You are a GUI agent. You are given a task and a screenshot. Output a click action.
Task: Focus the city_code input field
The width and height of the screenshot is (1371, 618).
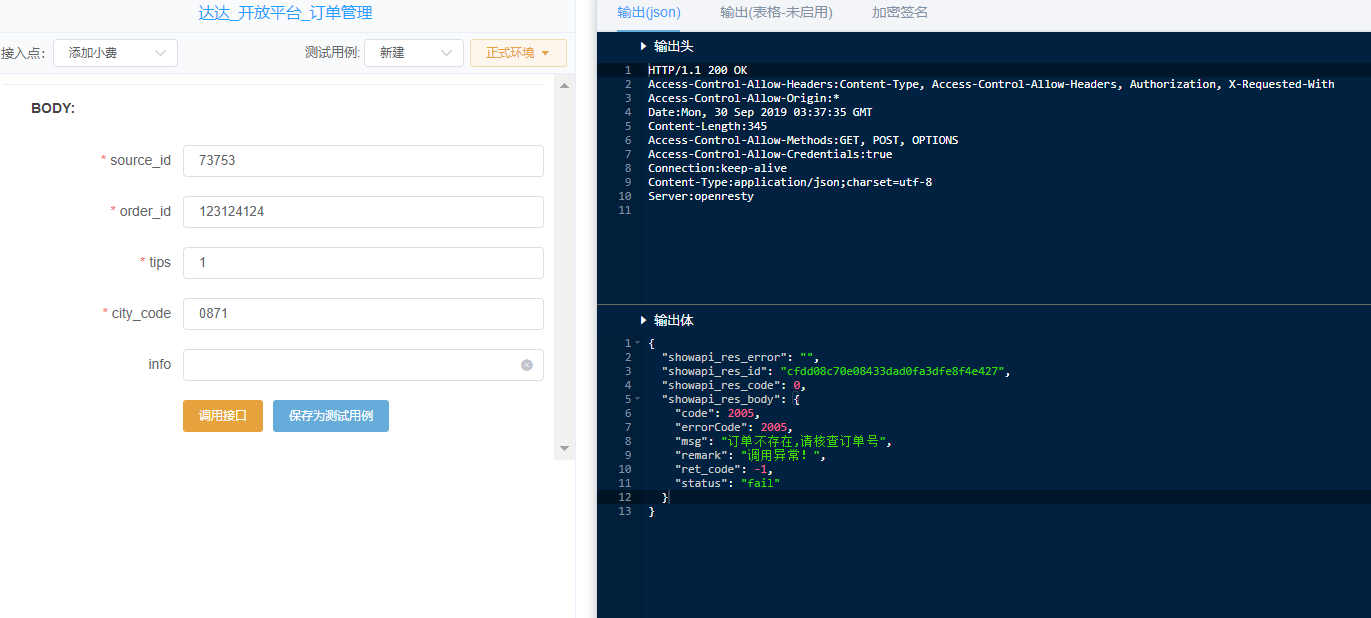tap(363, 313)
